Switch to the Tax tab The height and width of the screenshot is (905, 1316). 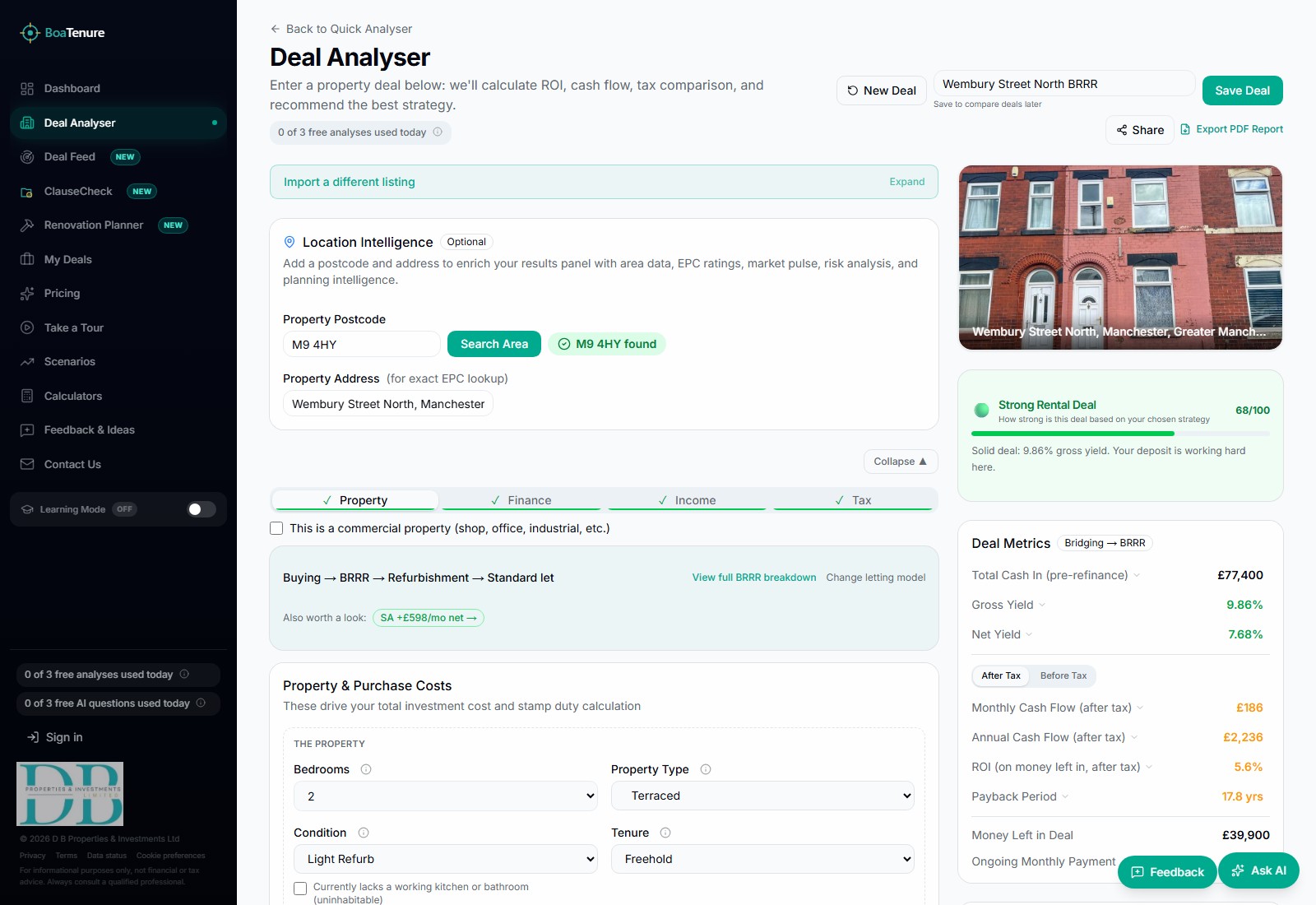pos(853,500)
